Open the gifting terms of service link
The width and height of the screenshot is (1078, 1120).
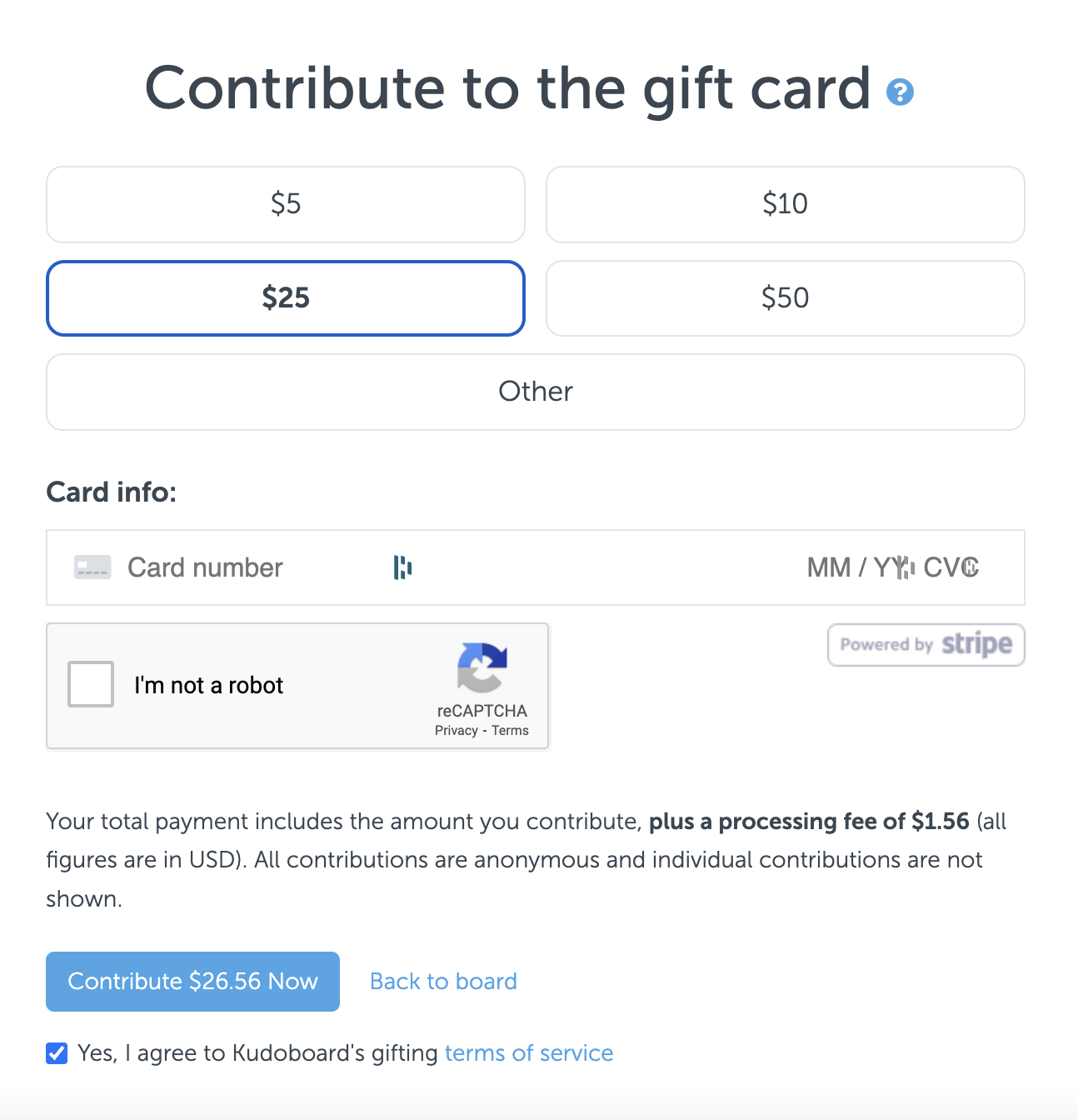(529, 1053)
